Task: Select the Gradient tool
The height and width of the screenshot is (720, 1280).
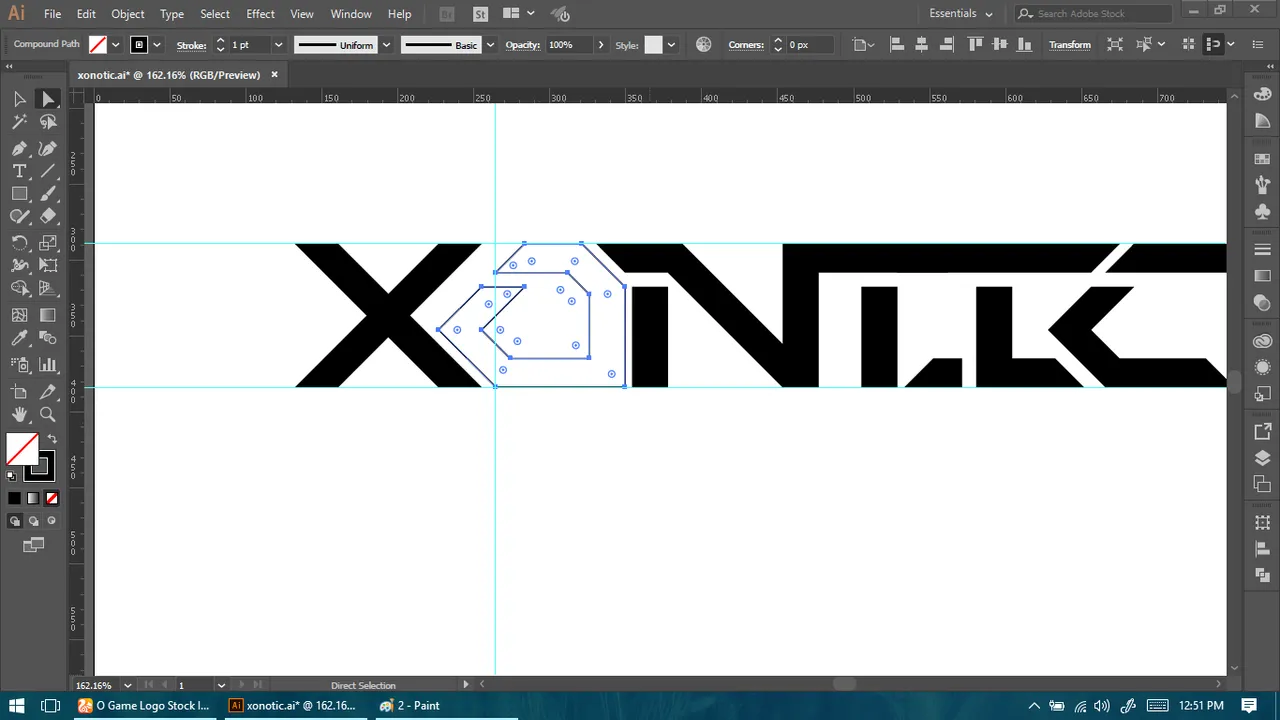Action: pyautogui.click(x=47, y=315)
